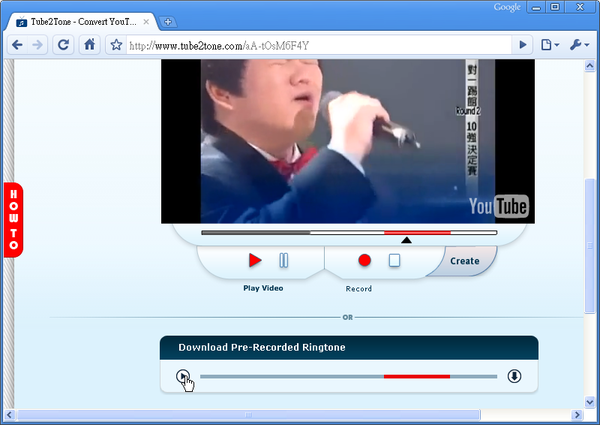600x425 pixels.
Task: Open the red HOW TO side tab
Action: pos(13,220)
